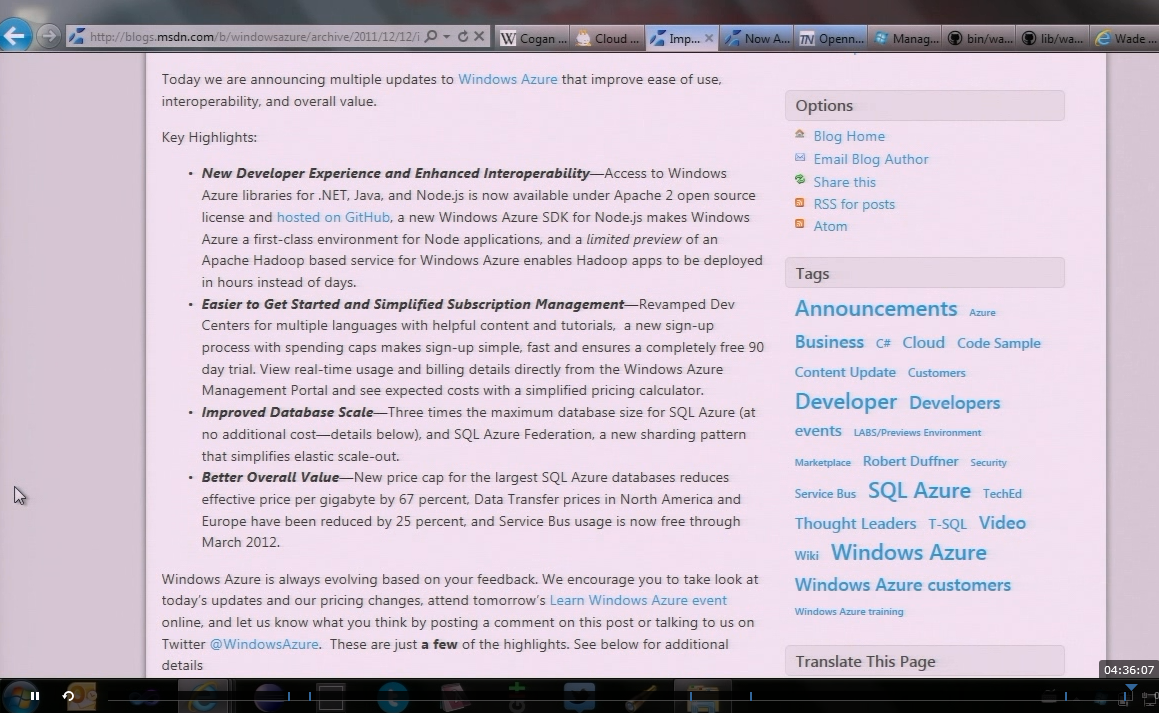Switch to the lib/wa... GitHub tab

pyautogui.click(x=1053, y=38)
